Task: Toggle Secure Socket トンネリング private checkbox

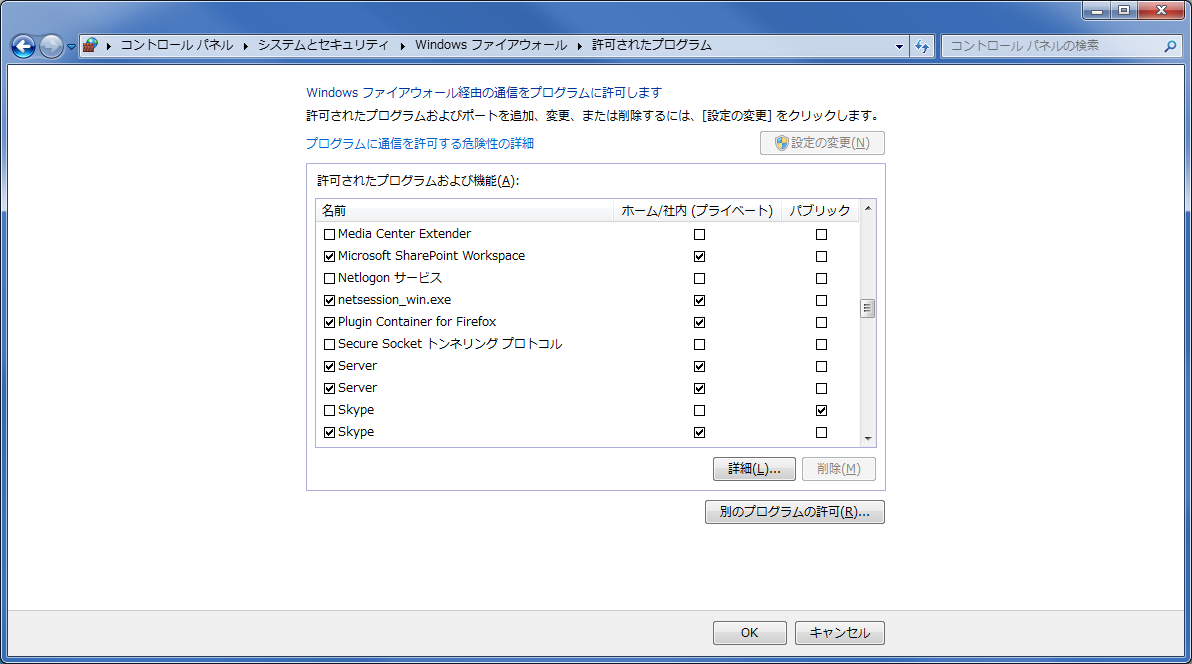Action: pyautogui.click(x=699, y=345)
